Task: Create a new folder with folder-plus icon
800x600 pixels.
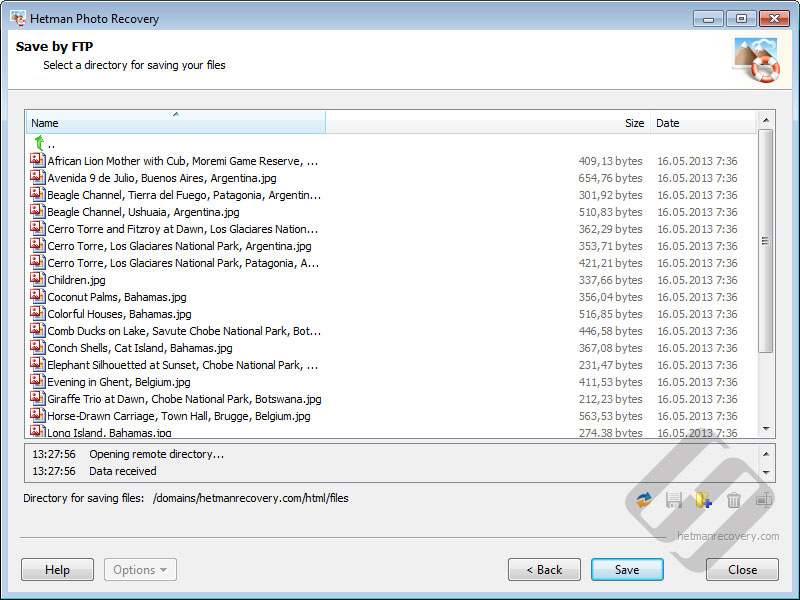Action: pyautogui.click(x=704, y=500)
